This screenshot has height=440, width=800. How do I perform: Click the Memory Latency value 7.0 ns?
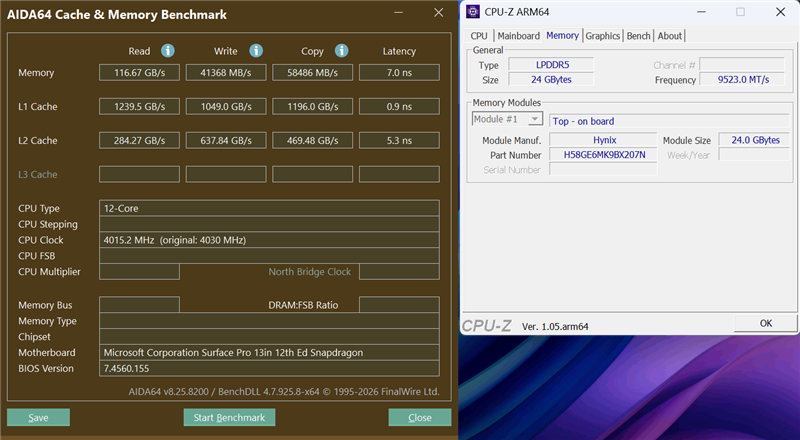click(399, 72)
